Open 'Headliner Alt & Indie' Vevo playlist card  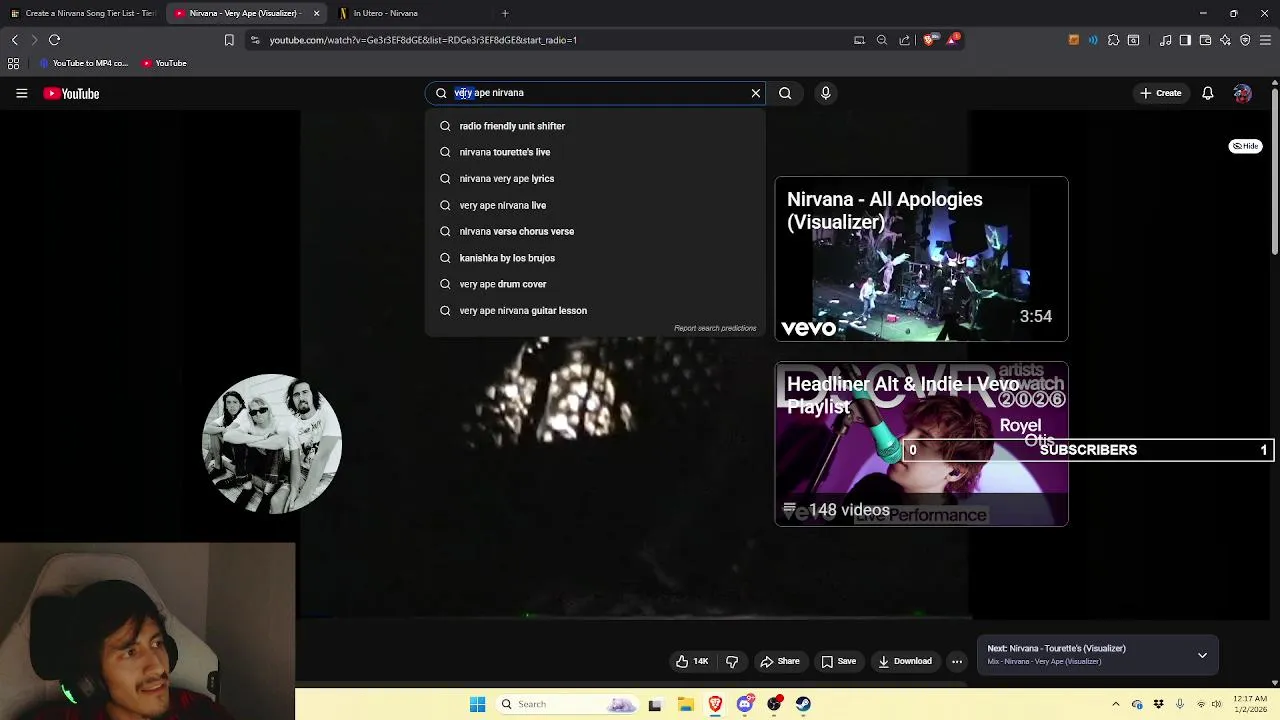click(x=921, y=444)
